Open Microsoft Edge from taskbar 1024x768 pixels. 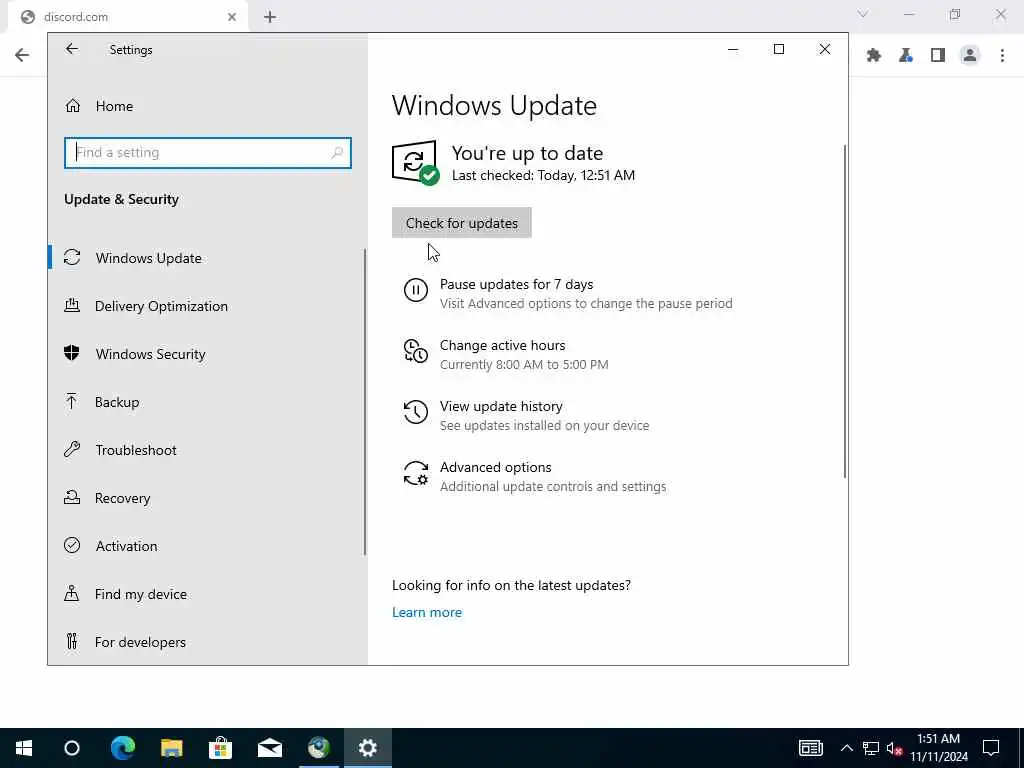[x=122, y=748]
